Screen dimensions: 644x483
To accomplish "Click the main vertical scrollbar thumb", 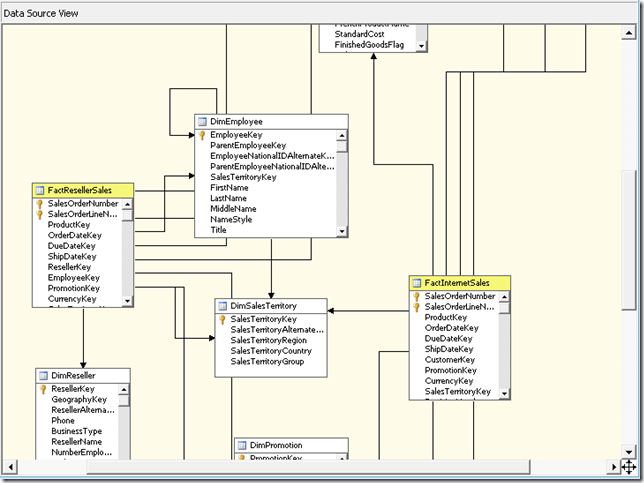I will coord(629,240).
